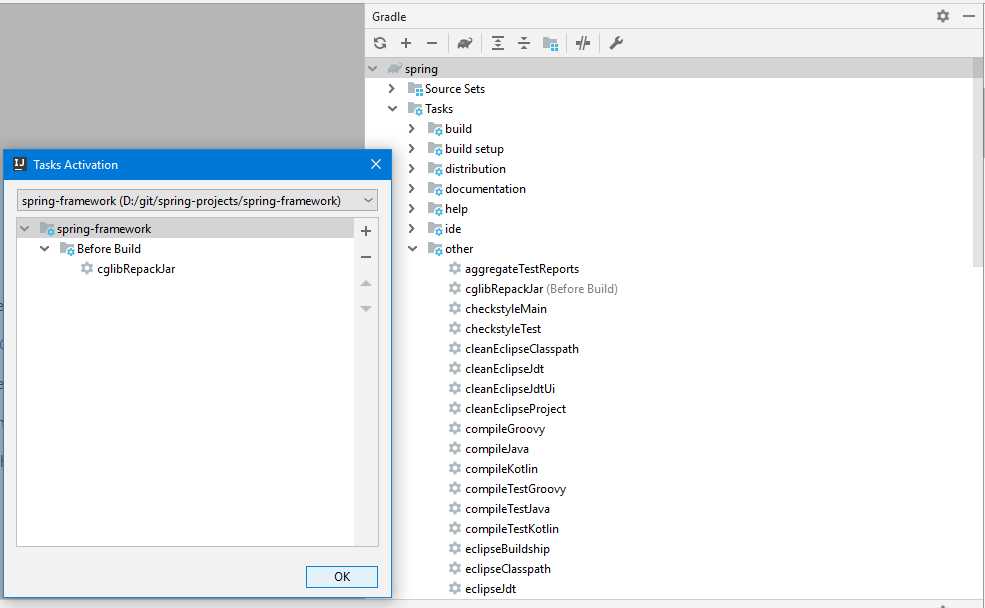Add a task in Tasks Activation dialog
This screenshot has height=608, width=985.
(366, 231)
